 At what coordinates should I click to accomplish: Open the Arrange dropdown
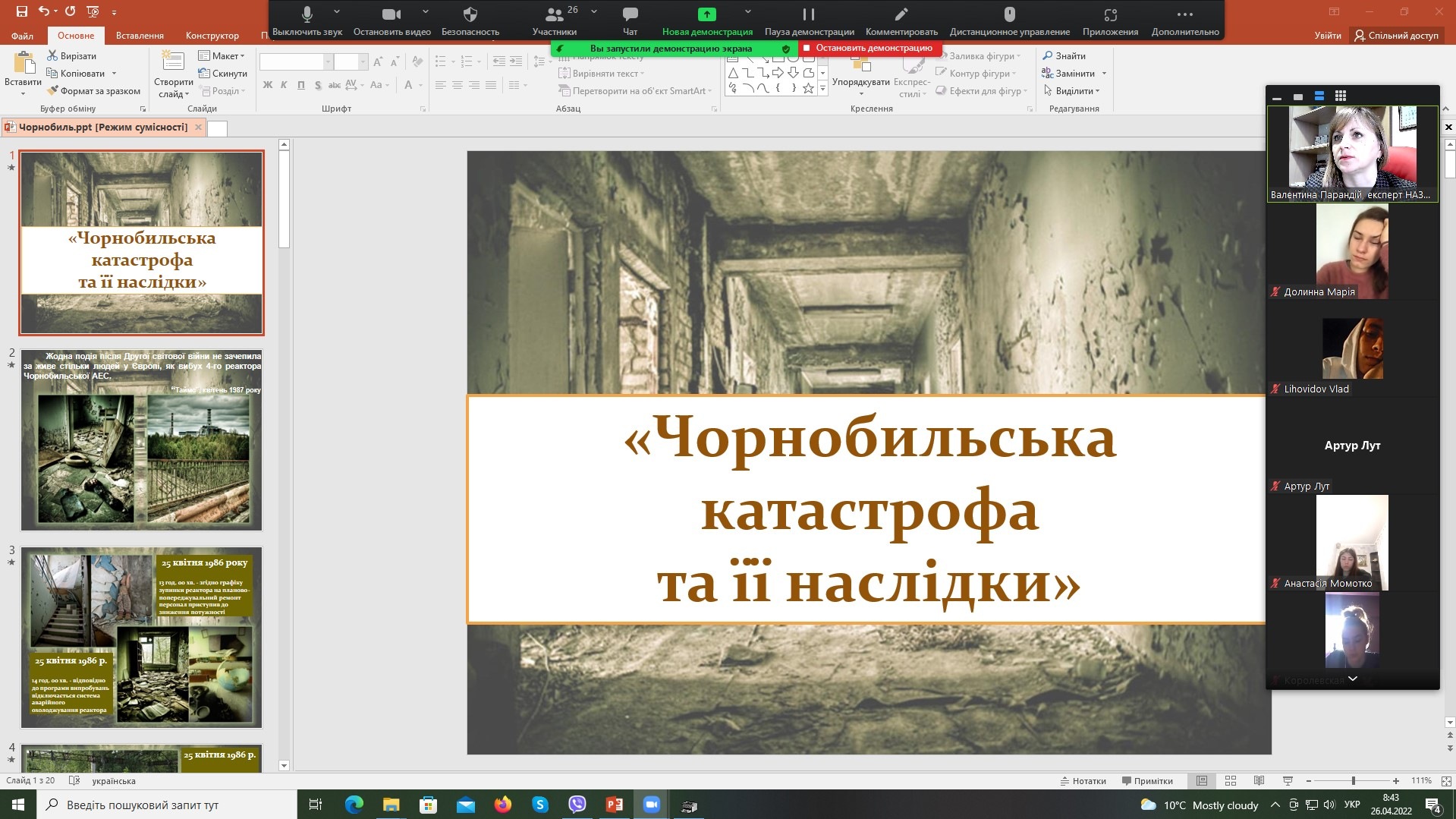pos(860,82)
